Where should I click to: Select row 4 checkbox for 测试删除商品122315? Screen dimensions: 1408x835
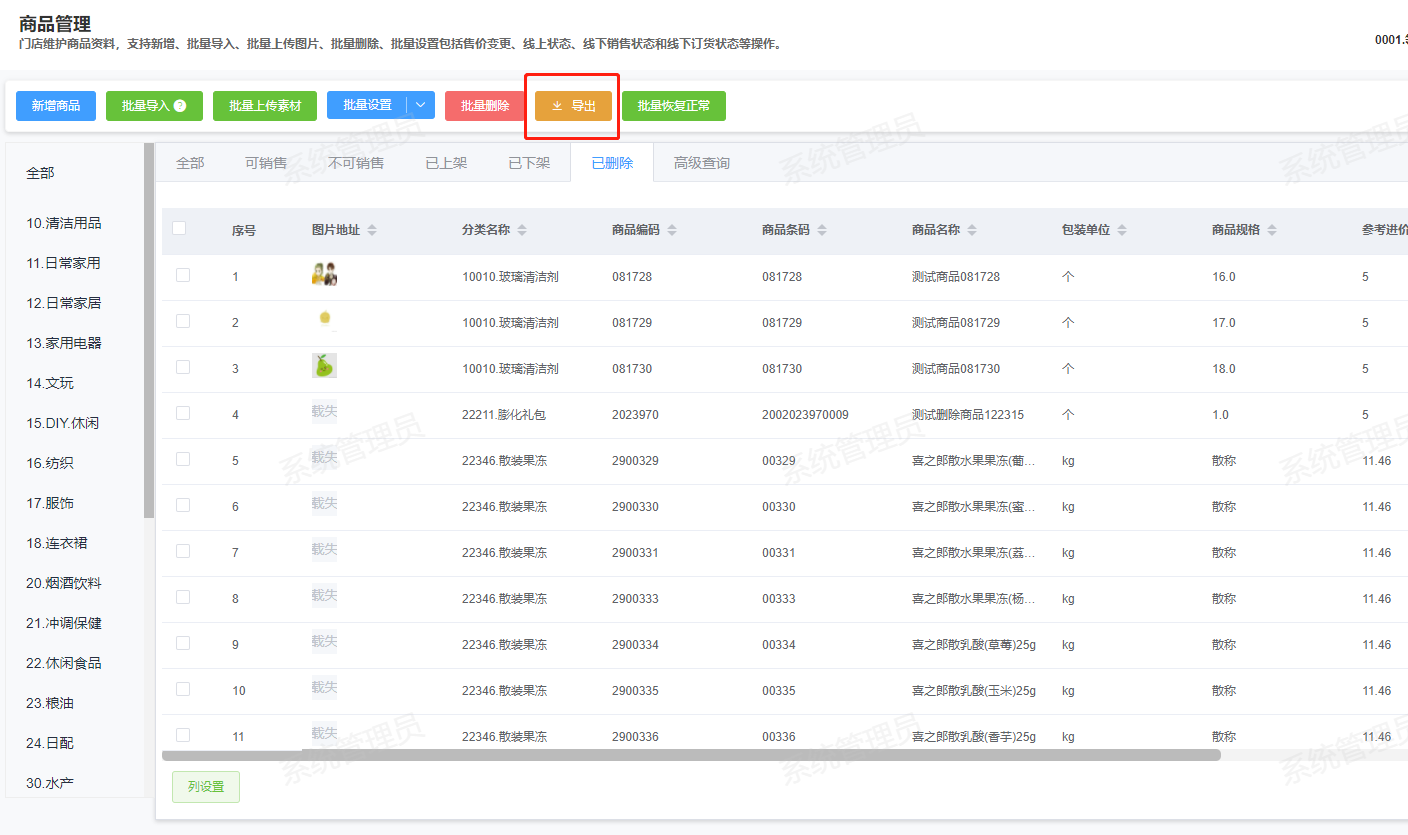point(183,413)
